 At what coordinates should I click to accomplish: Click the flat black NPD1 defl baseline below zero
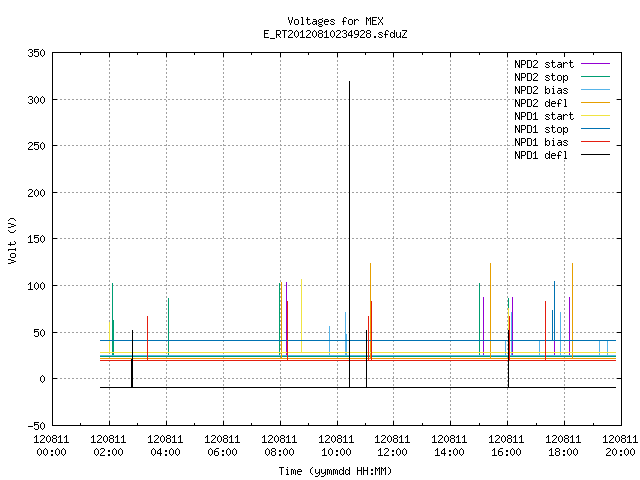pyautogui.click(x=358, y=388)
